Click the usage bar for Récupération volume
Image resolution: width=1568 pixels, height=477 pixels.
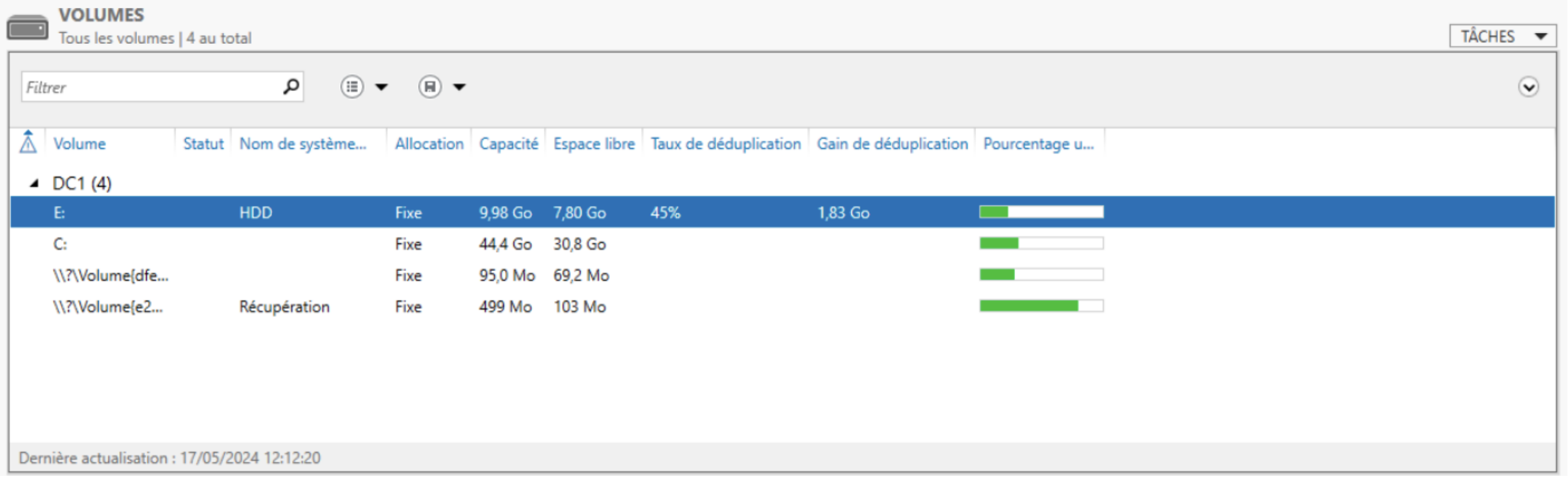coord(1042,306)
